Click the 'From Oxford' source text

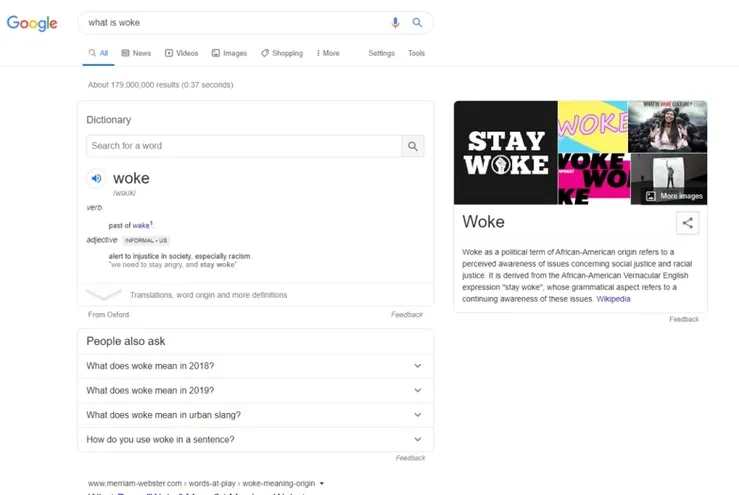[108, 314]
